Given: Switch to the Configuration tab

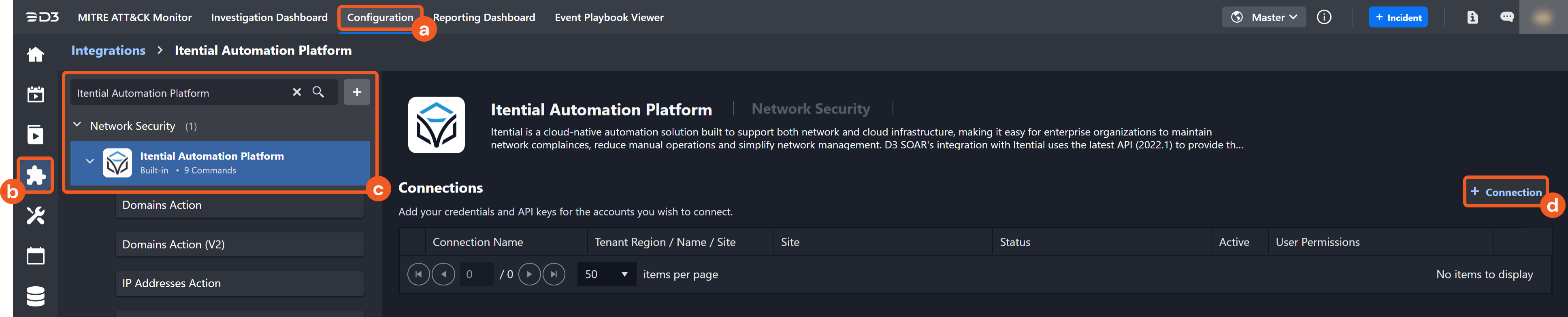Looking at the screenshot, I should [379, 17].
